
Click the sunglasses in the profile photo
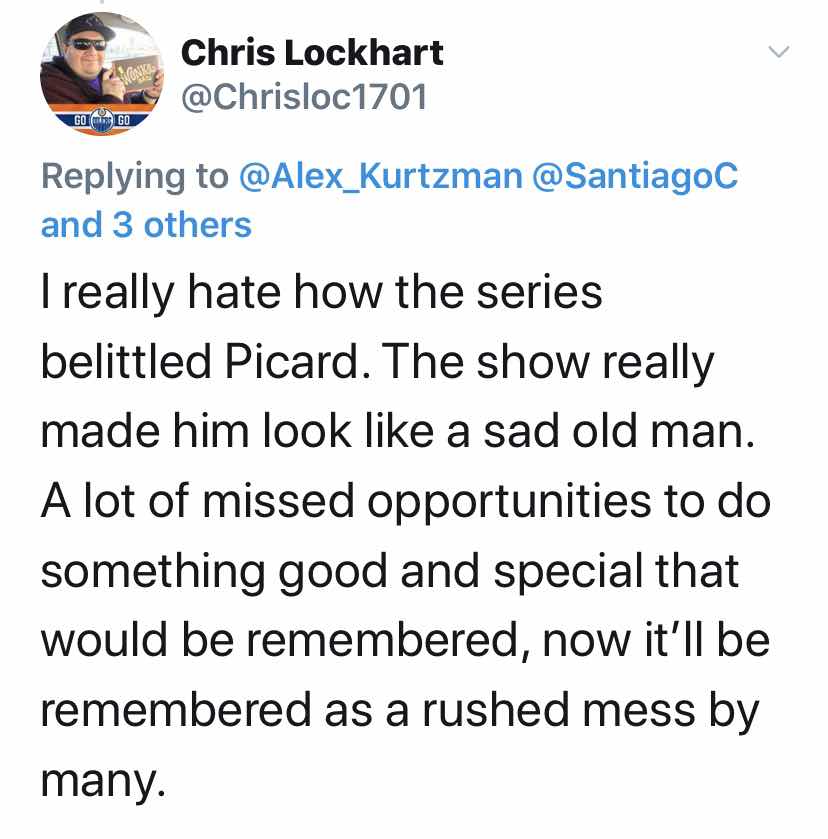click(87, 44)
